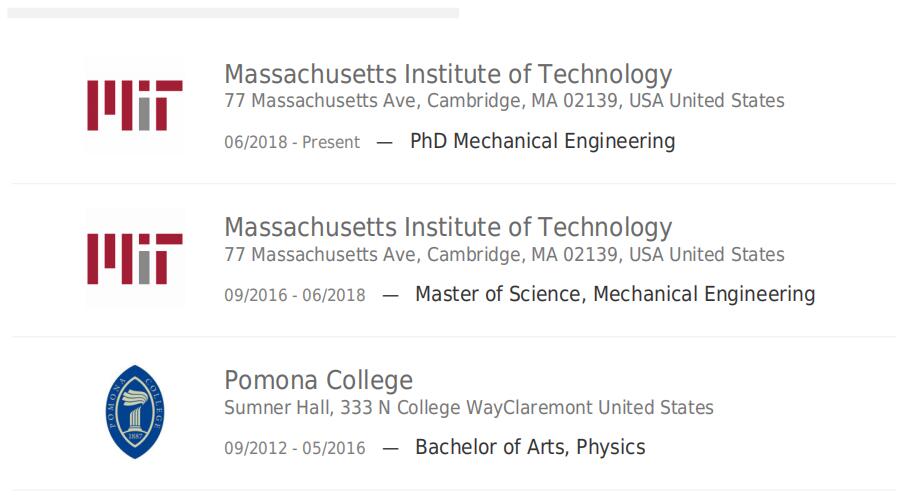Open Massachusetts Institute of Technology Master's heading
This screenshot has height=496, width=904.
448,227
